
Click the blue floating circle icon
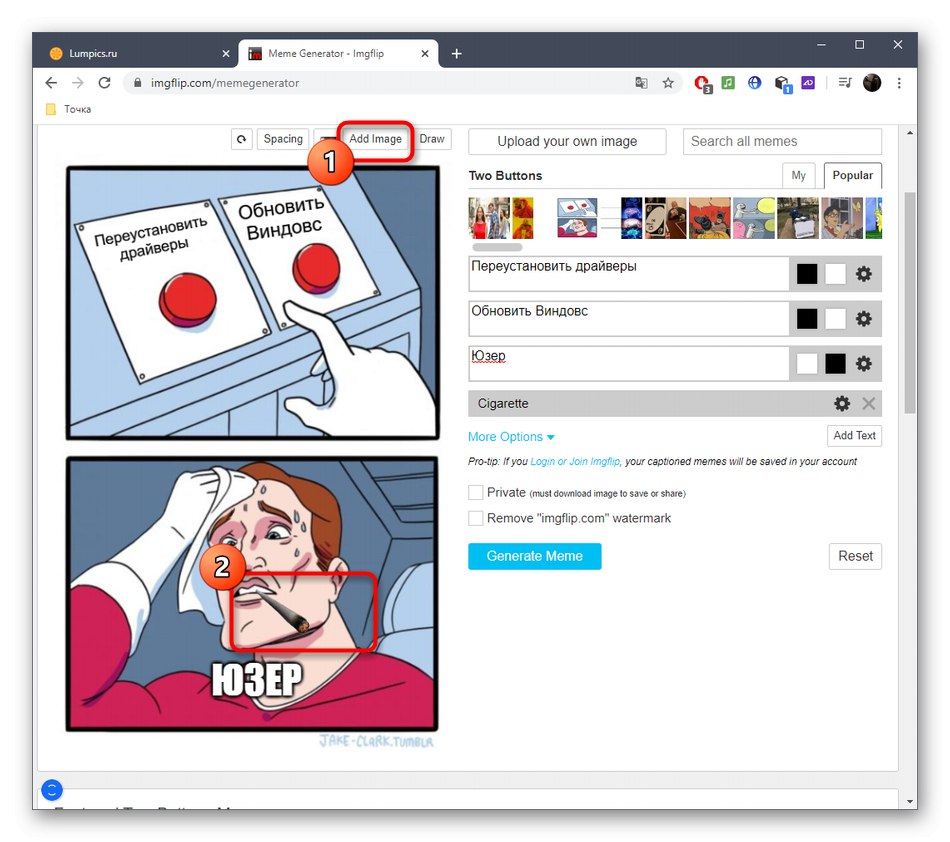(52, 790)
